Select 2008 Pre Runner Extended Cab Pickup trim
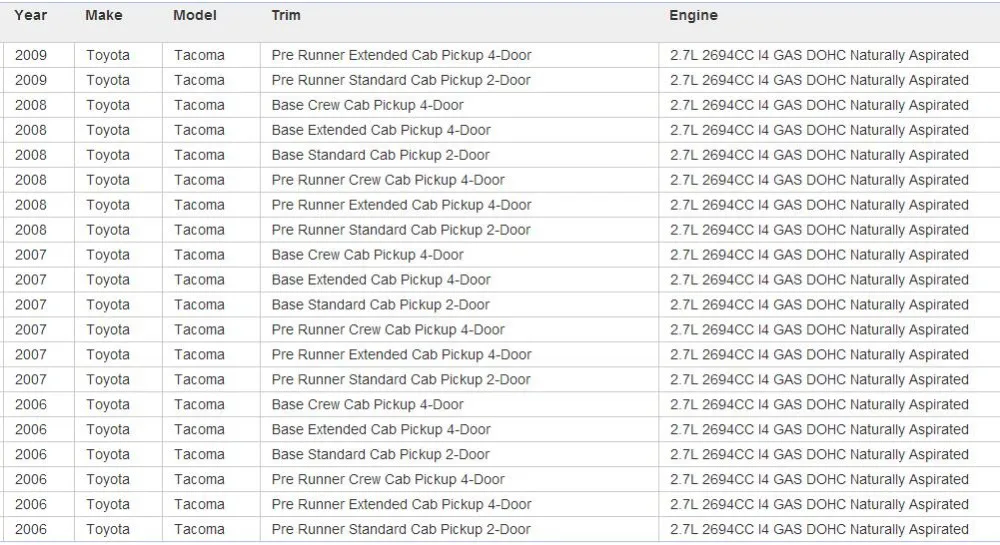The image size is (1000, 545). pos(401,205)
